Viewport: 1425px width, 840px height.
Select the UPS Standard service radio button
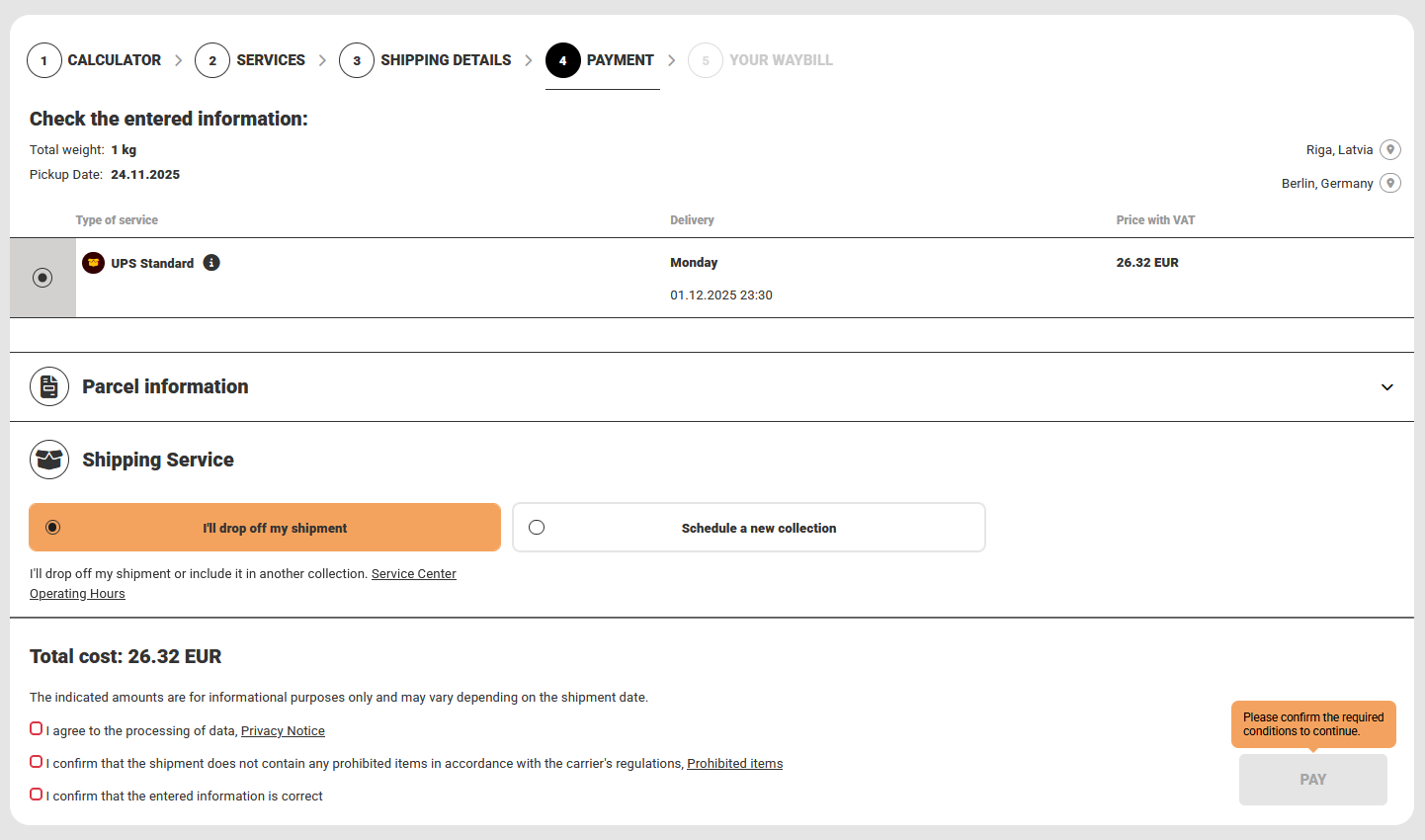point(42,278)
